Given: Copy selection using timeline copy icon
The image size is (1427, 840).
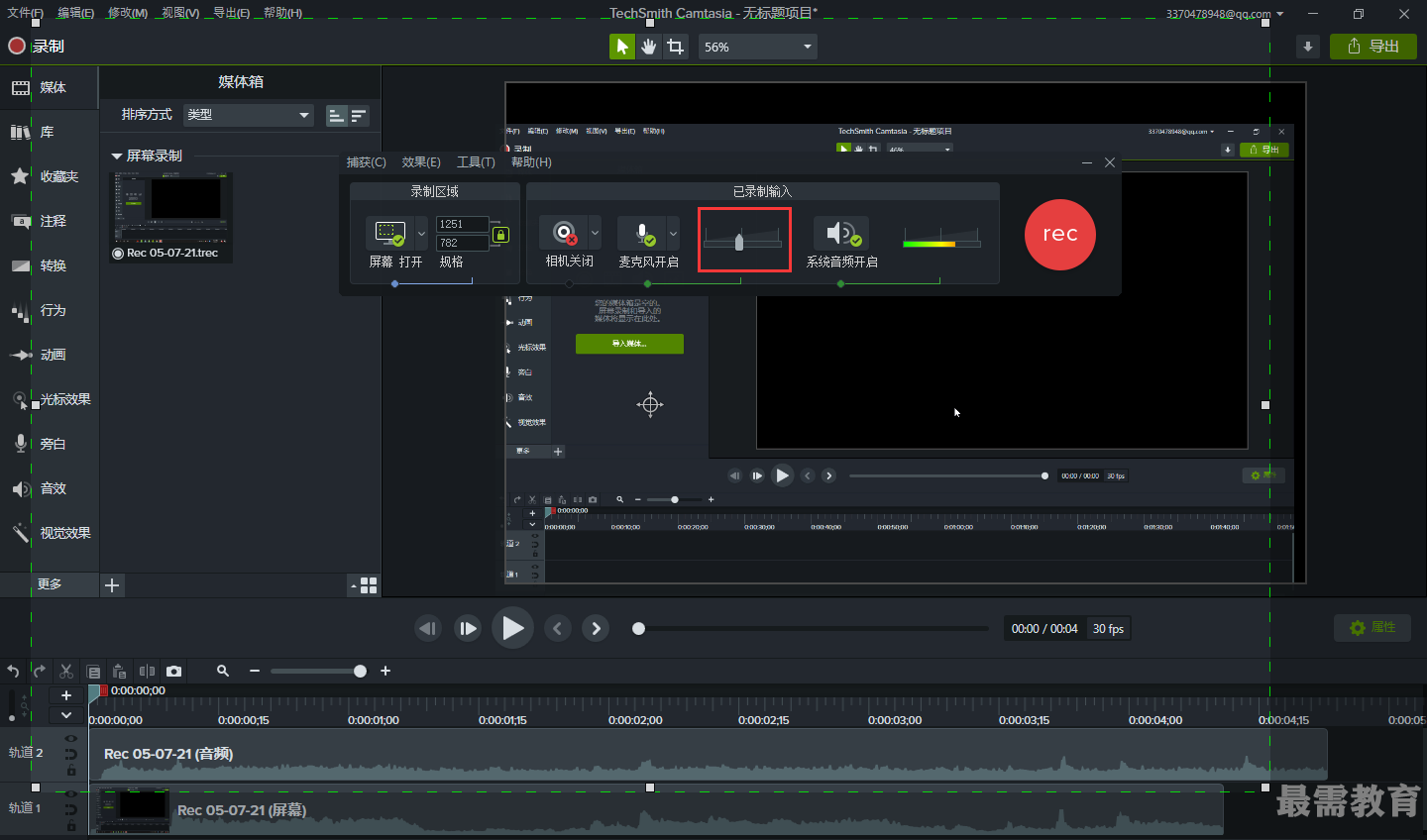Looking at the screenshot, I should tap(93, 671).
